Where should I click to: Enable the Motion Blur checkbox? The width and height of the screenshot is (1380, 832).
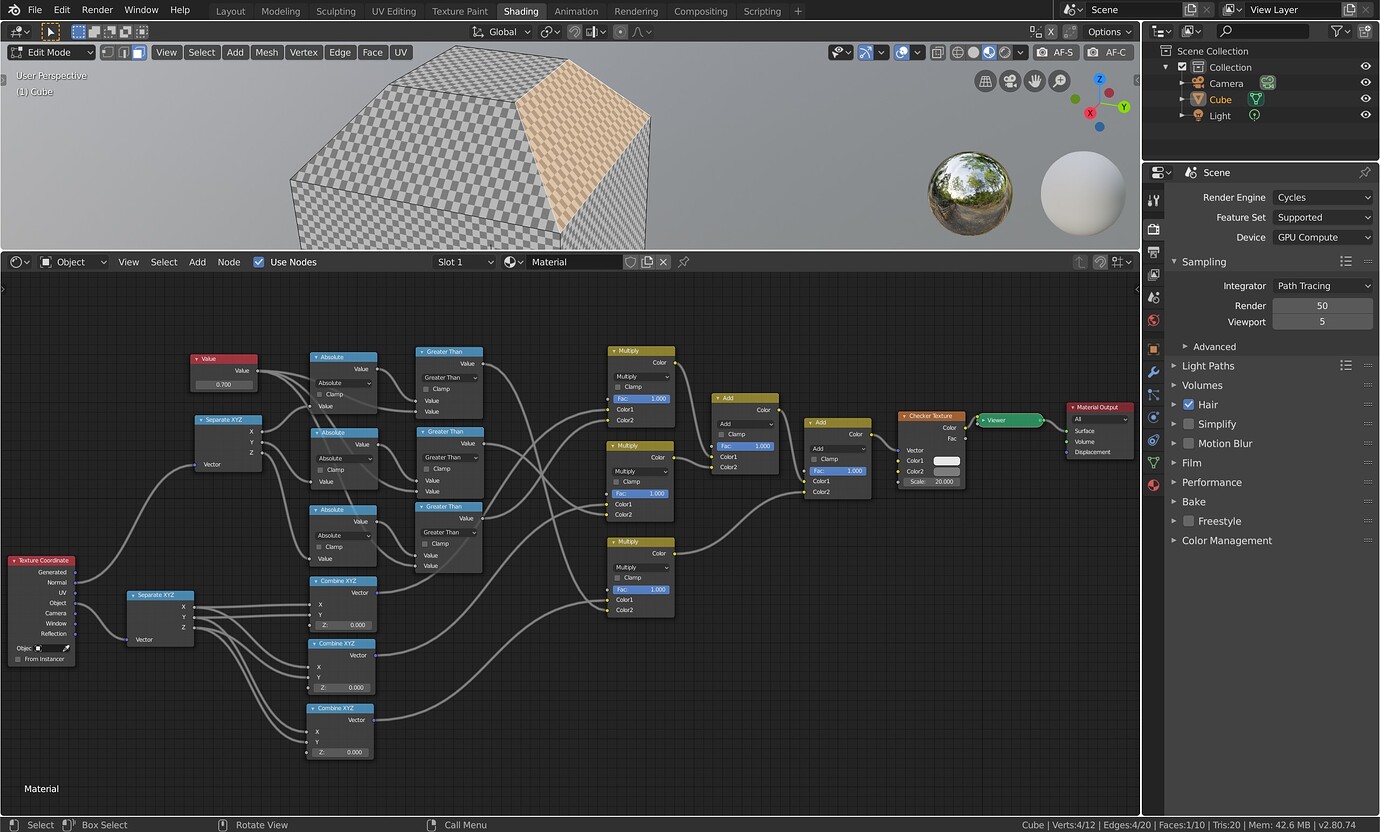[x=1189, y=443]
